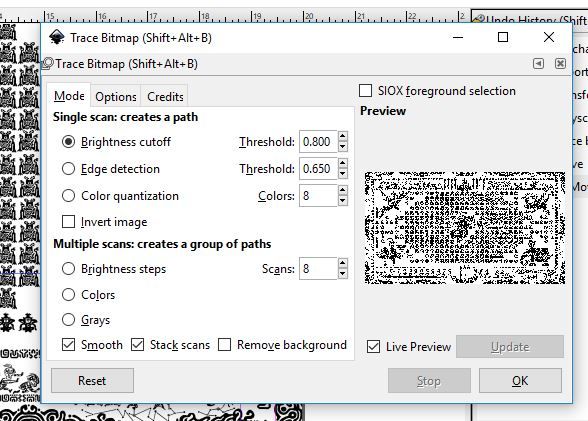Click the Scans number field
Image resolution: width=588 pixels, height=421 pixels.
318,268
